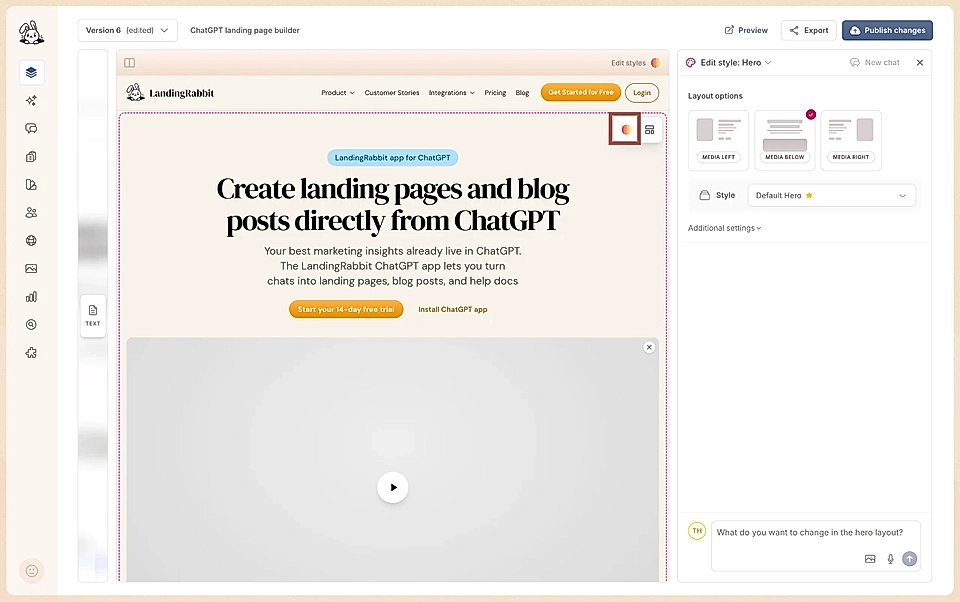Click the Login button
This screenshot has width=960, height=602.
tap(642, 92)
